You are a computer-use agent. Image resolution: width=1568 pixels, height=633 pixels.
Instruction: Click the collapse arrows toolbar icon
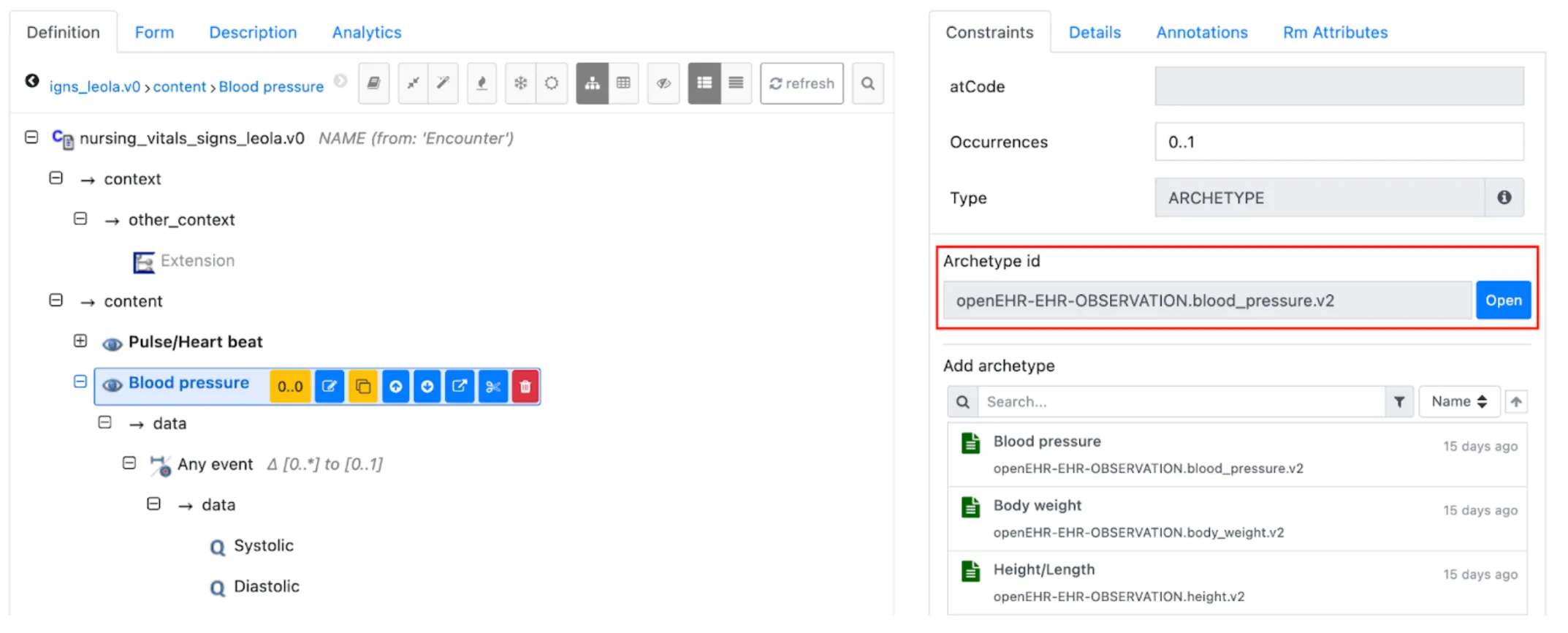[x=414, y=83]
